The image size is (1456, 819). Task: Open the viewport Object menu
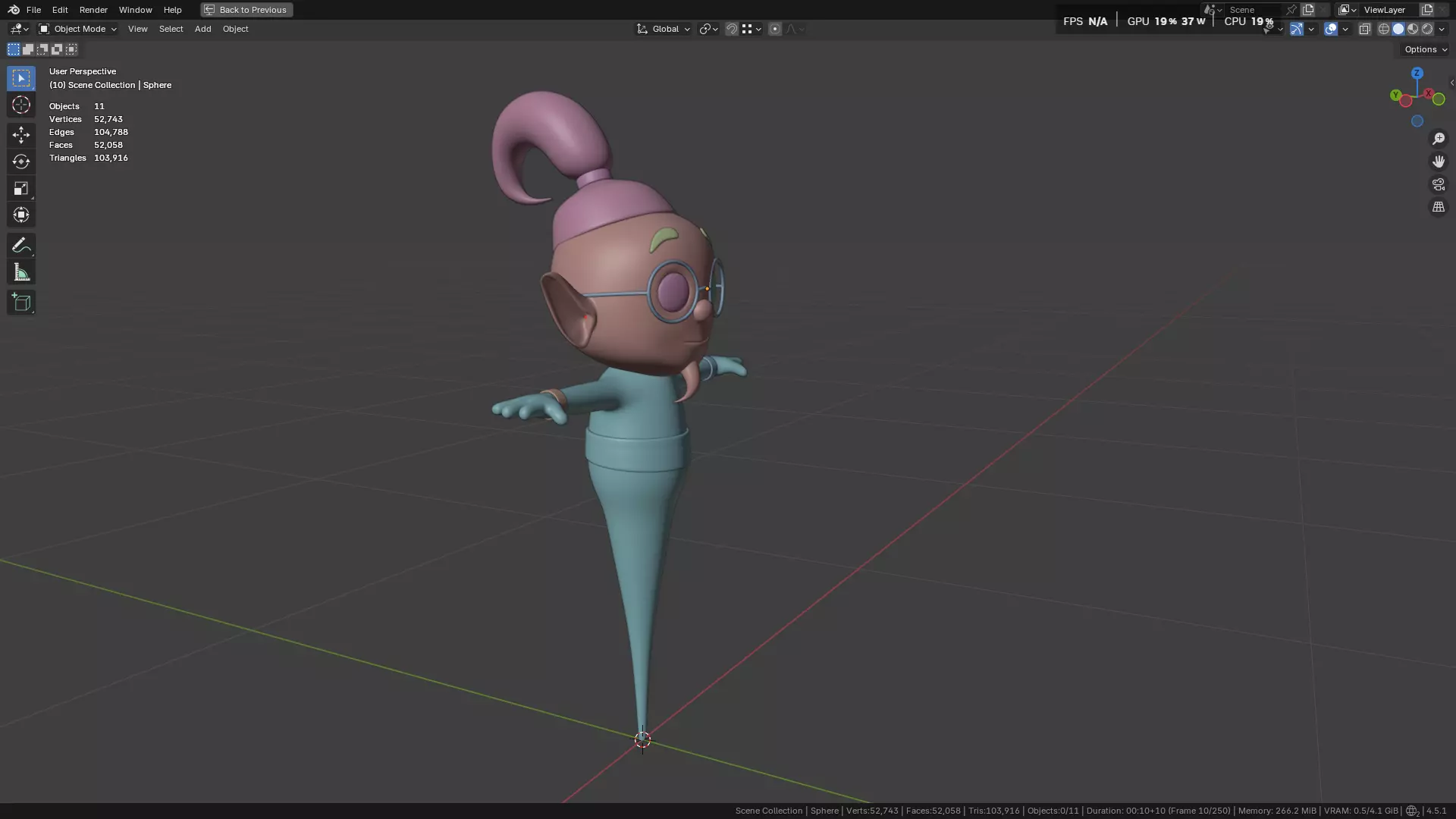tap(235, 29)
